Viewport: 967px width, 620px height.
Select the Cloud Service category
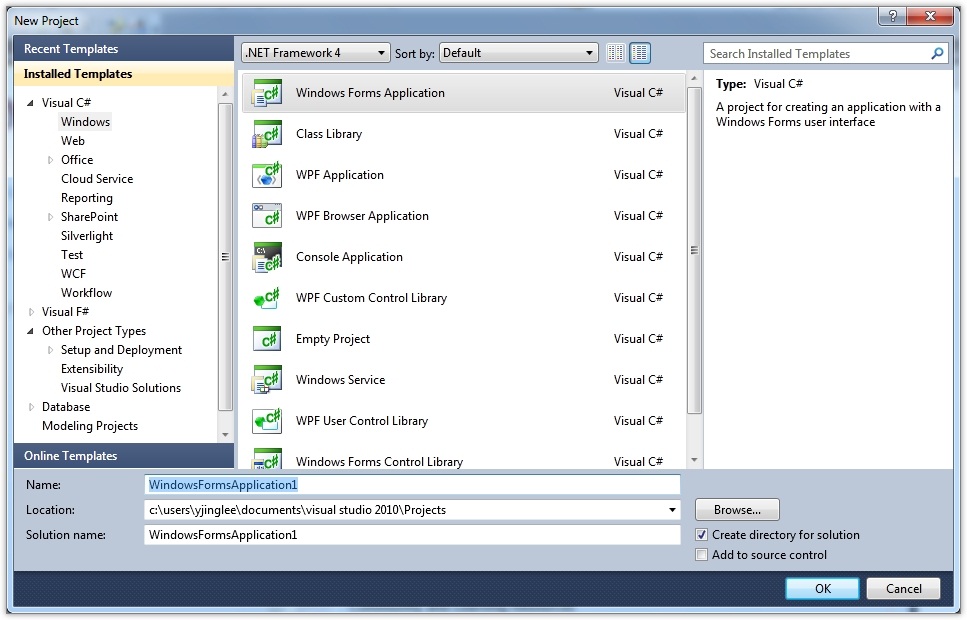(97, 179)
